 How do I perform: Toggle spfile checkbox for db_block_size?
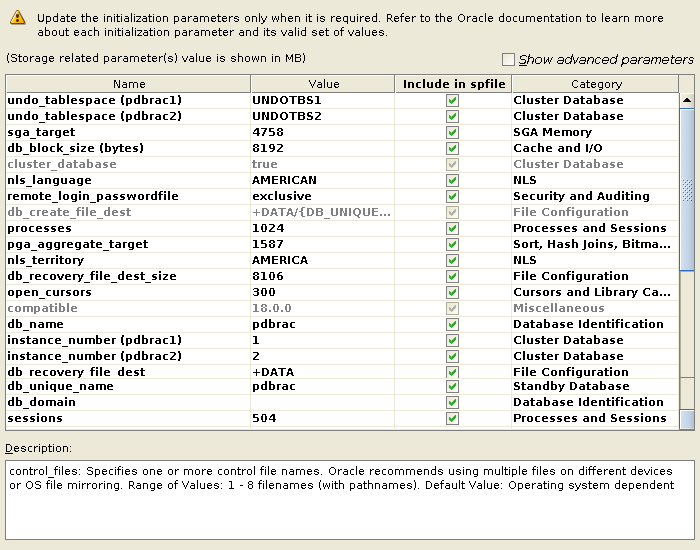[x=452, y=148]
